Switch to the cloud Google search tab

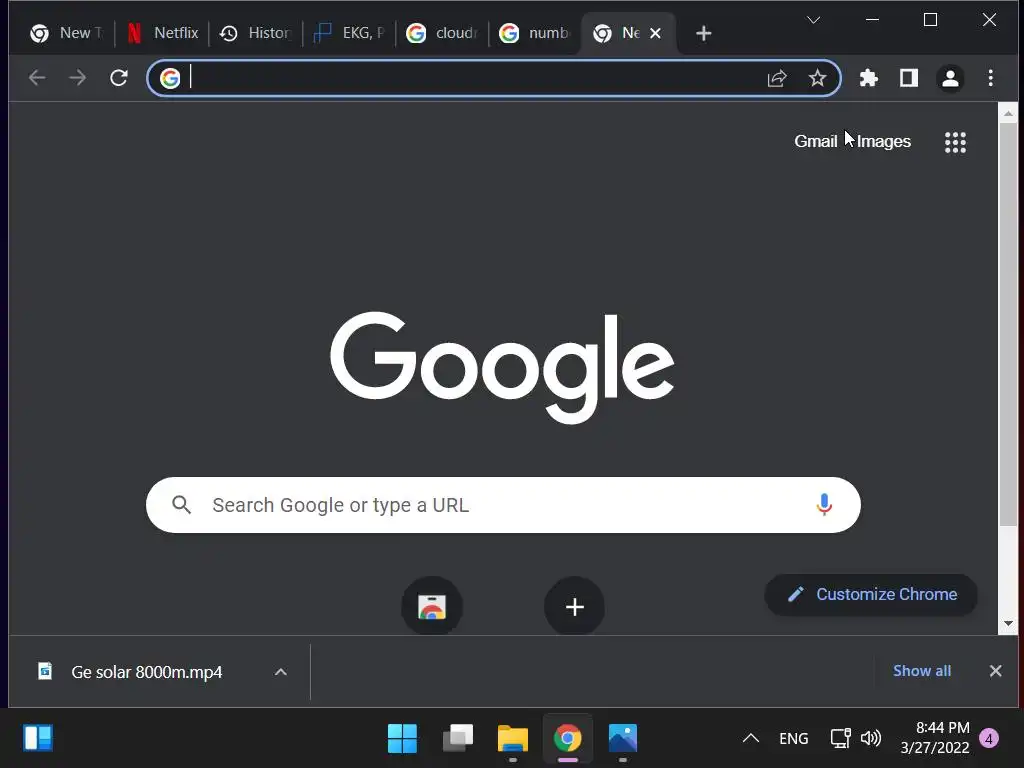tap(442, 33)
